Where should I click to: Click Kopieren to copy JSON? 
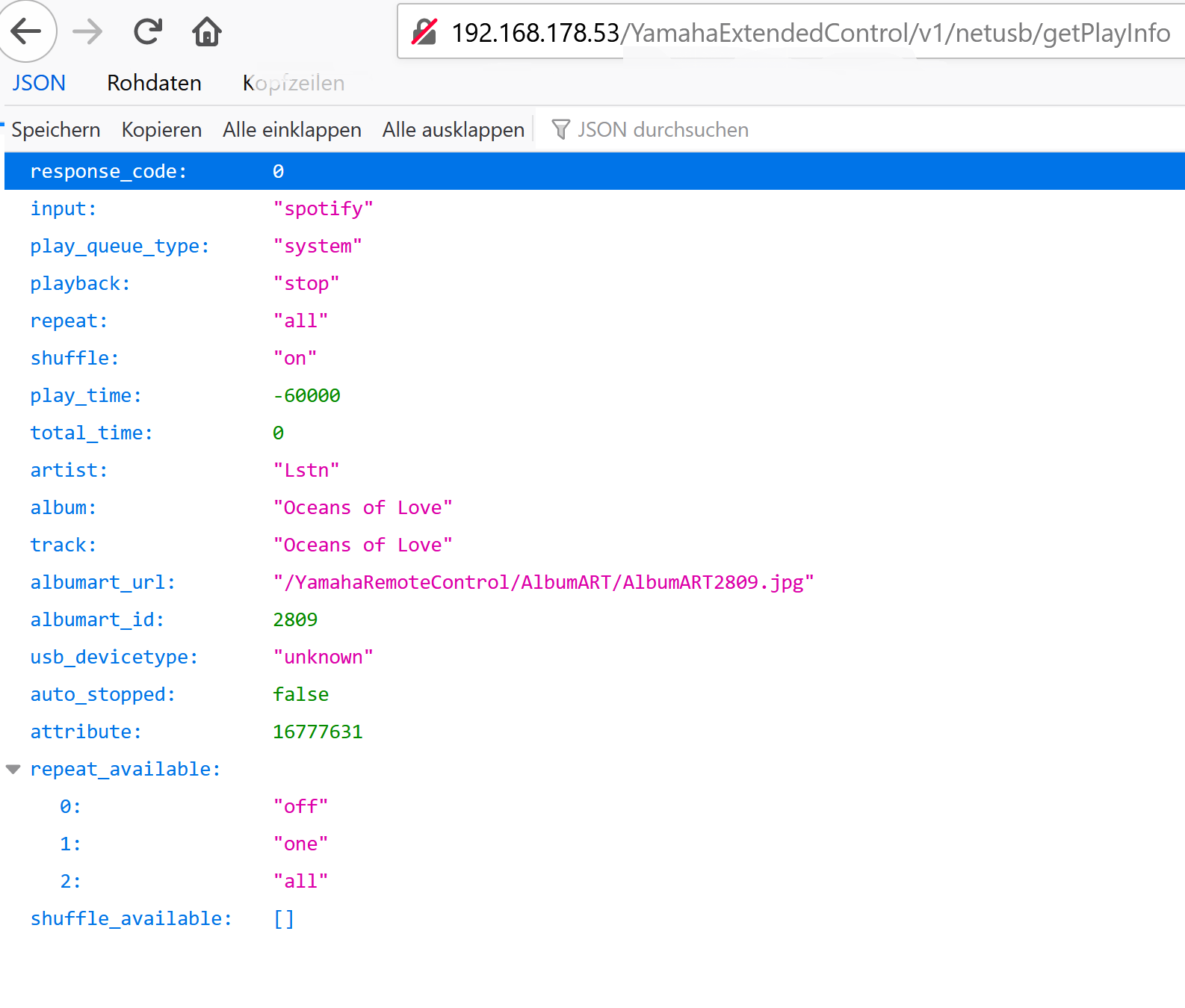pyautogui.click(x=161, y=129)
